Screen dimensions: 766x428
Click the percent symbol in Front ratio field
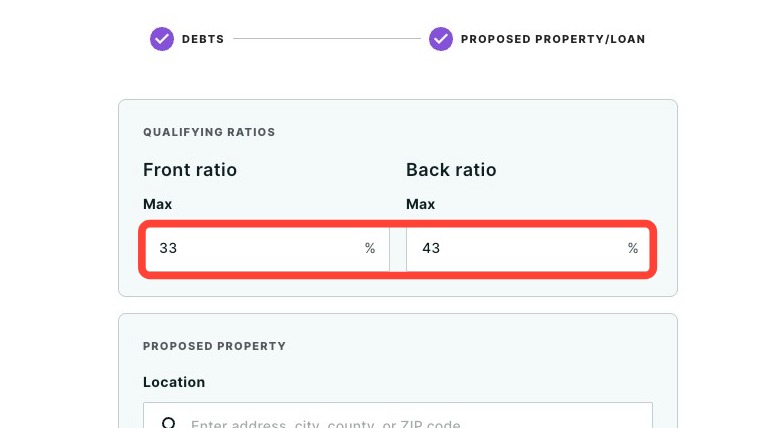(370, 248)
